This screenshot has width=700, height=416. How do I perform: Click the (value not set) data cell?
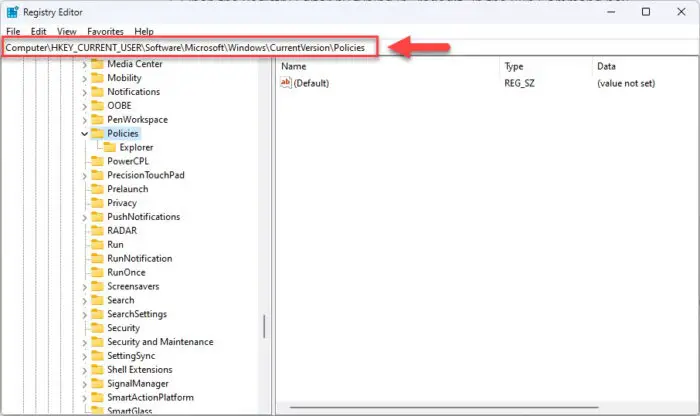[x=626, y=83]
